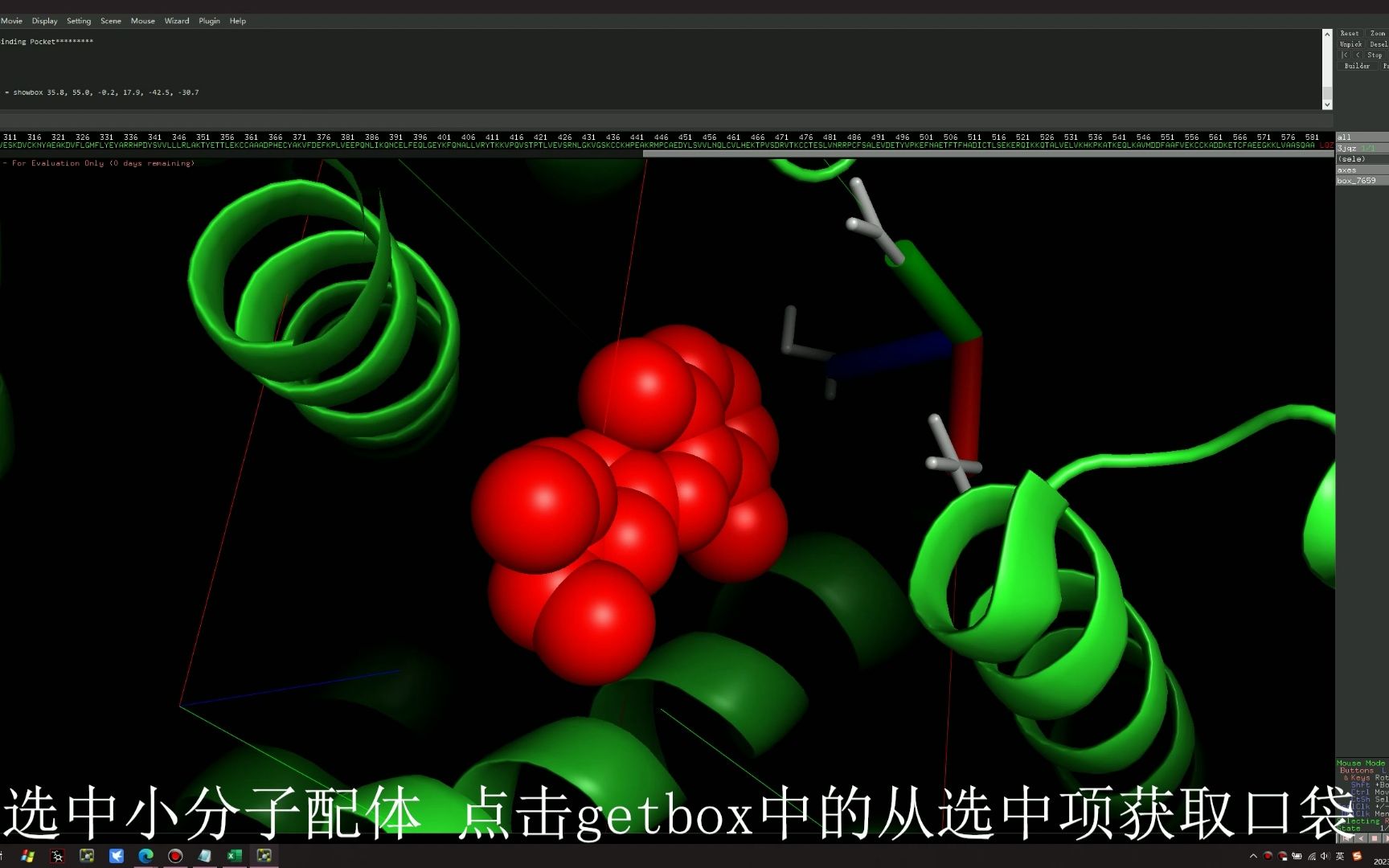1389x868 pixels.
Task: Click the horizontal sequence viewer scrollbar
Action: coord(988,154)
